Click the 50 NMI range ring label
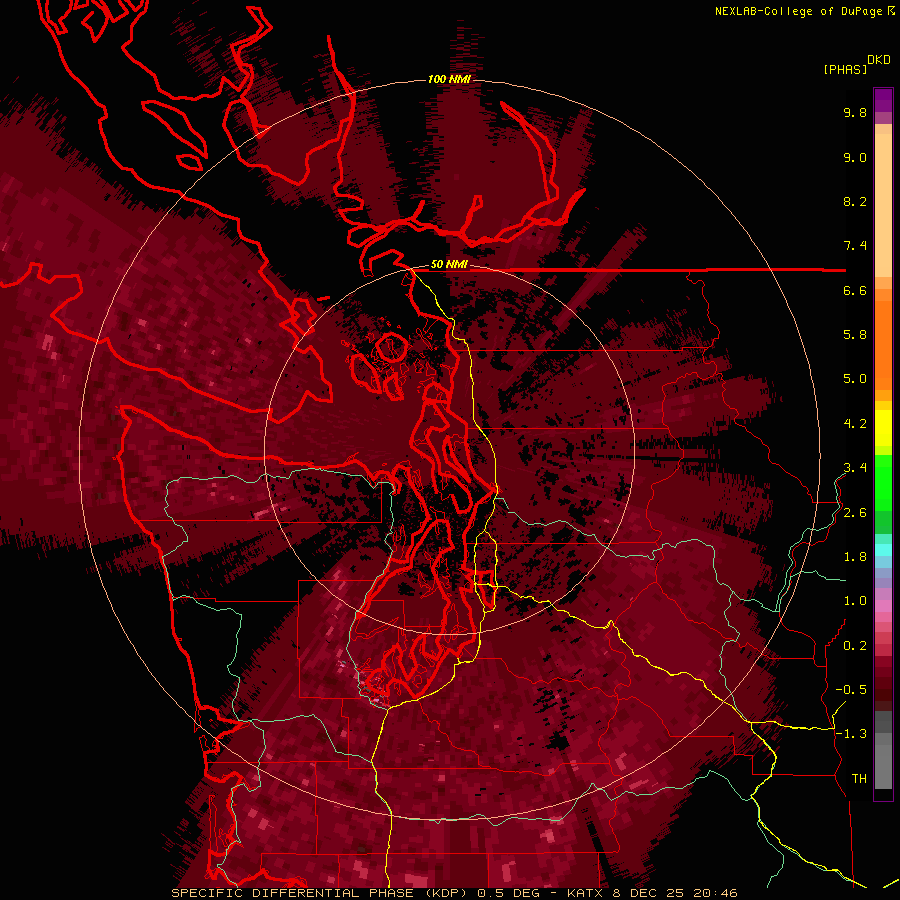900x900 pixels. tap(449, 265)
